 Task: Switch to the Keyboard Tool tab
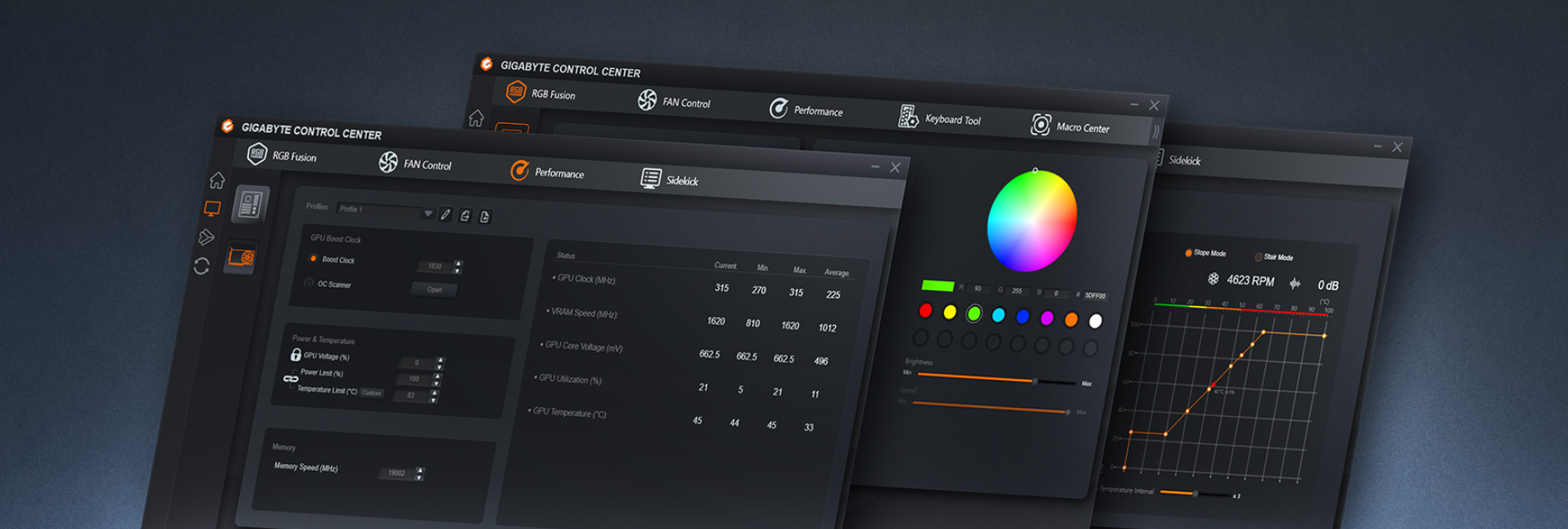[940, 119]
